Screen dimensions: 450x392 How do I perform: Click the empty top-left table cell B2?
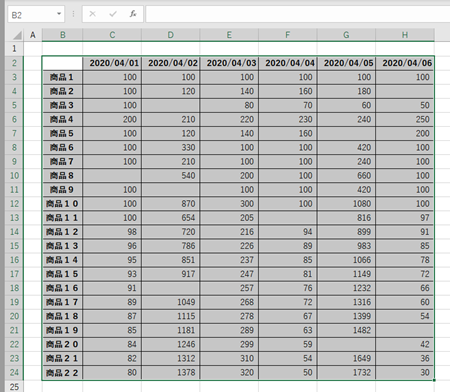coord(62,63)
